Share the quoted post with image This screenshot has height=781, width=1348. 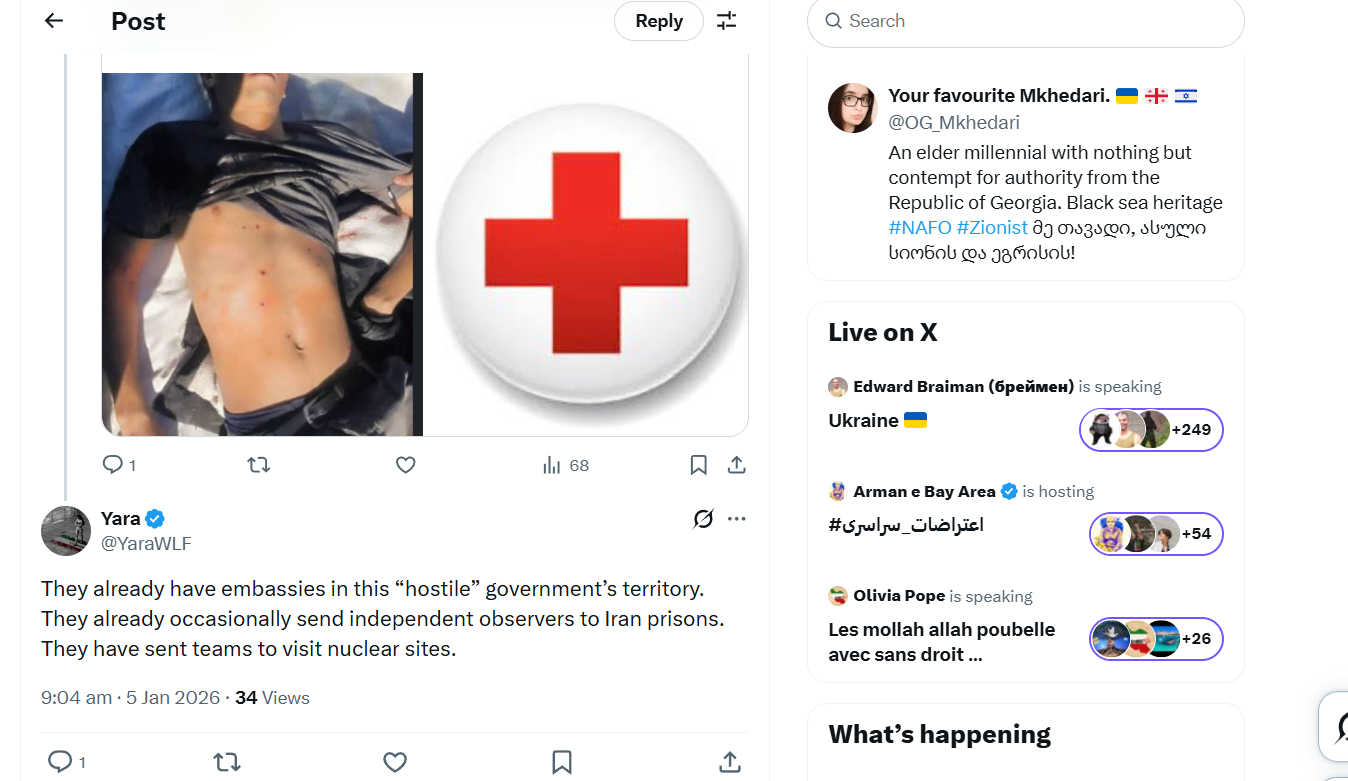(x=736, y=465)
